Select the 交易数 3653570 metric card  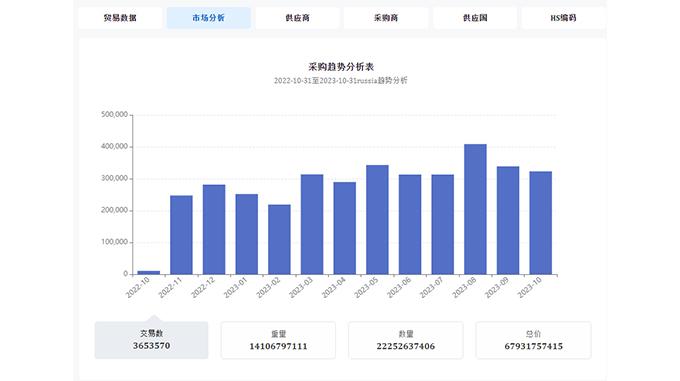[151, 340]
